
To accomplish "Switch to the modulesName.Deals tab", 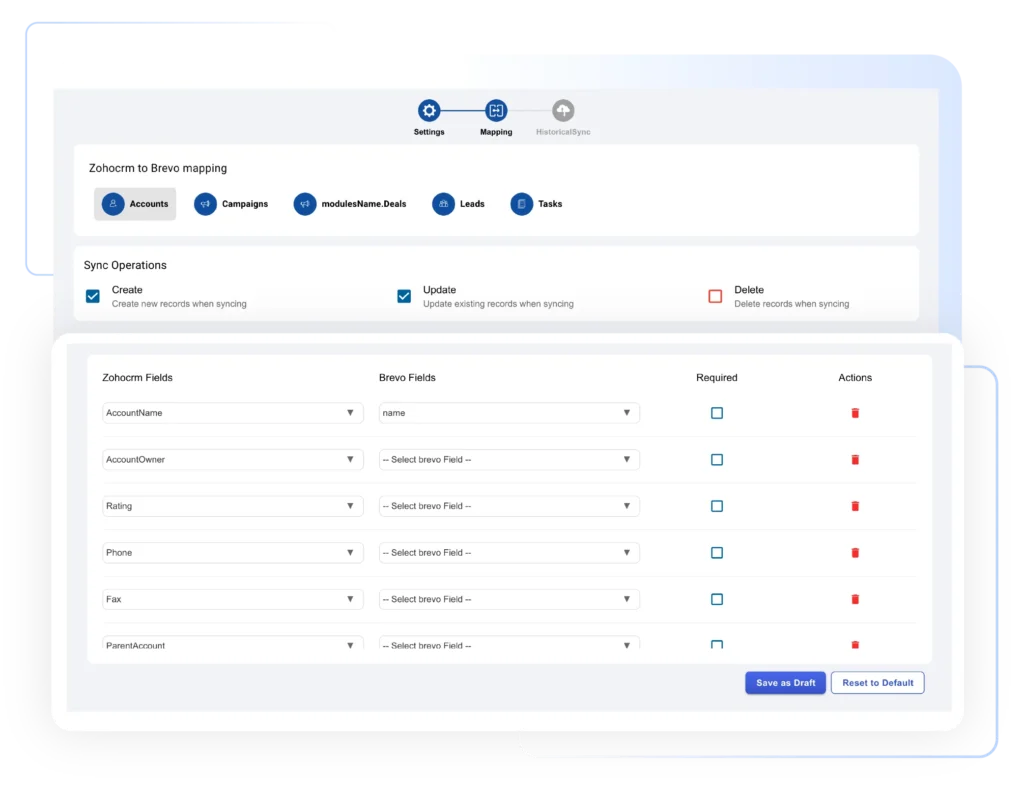I will coord(351,204).
